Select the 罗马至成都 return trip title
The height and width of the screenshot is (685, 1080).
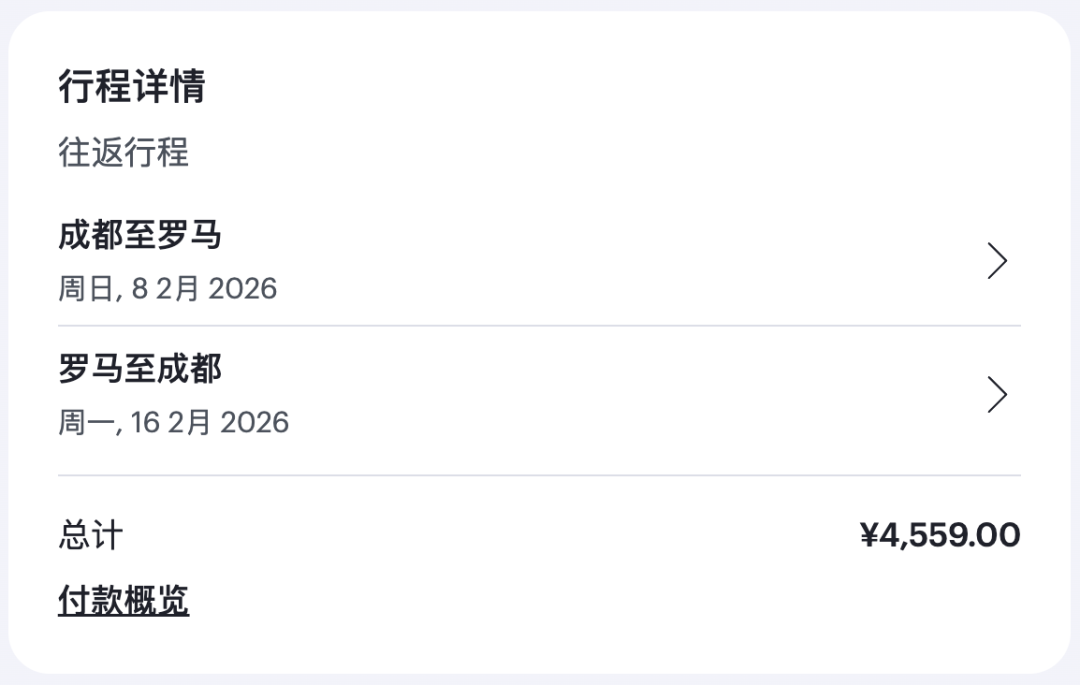140,370
